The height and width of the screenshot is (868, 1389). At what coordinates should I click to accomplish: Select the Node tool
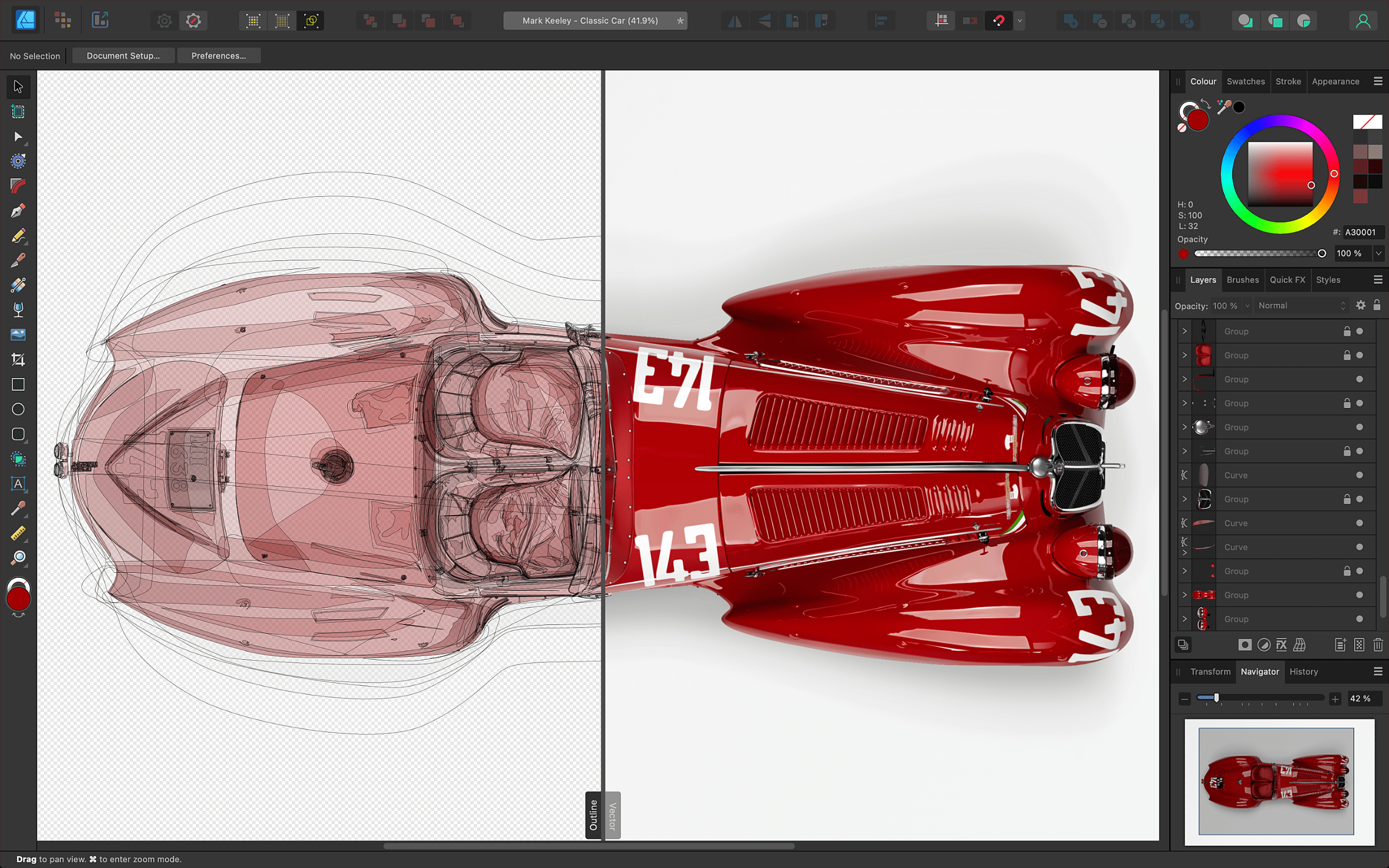click(18, 137)
